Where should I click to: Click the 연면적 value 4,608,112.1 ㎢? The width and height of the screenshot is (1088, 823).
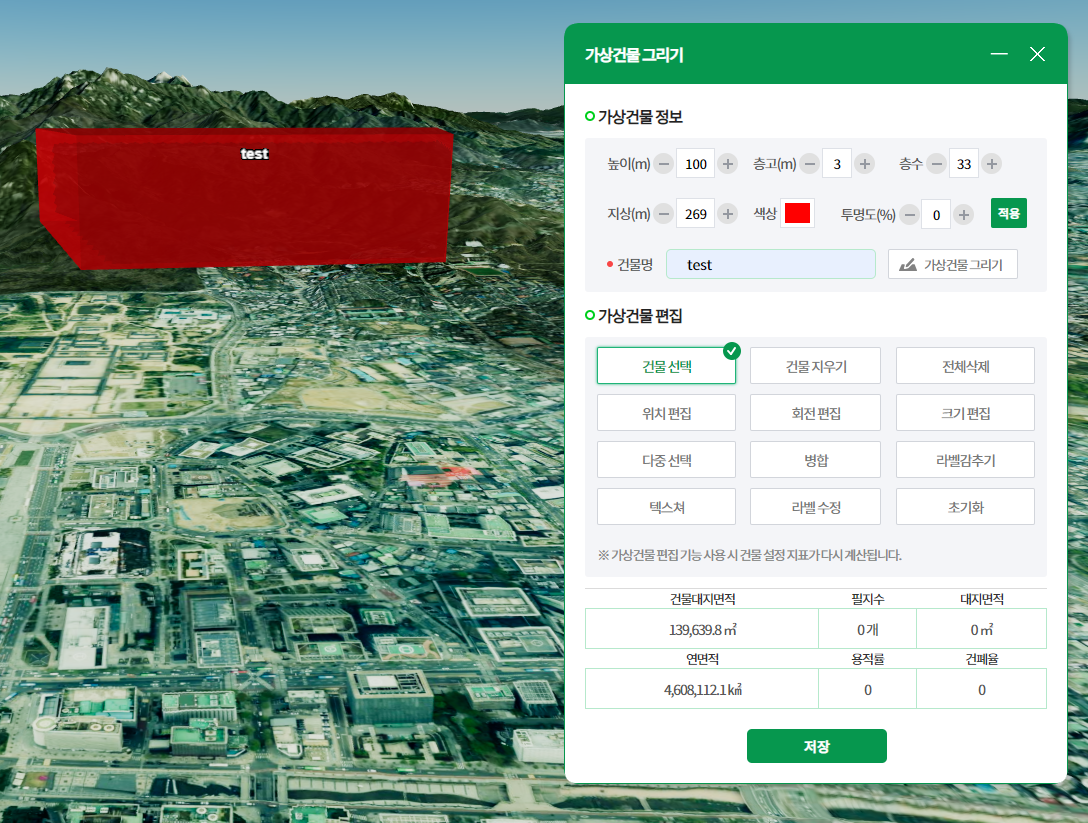pos(702,690)
